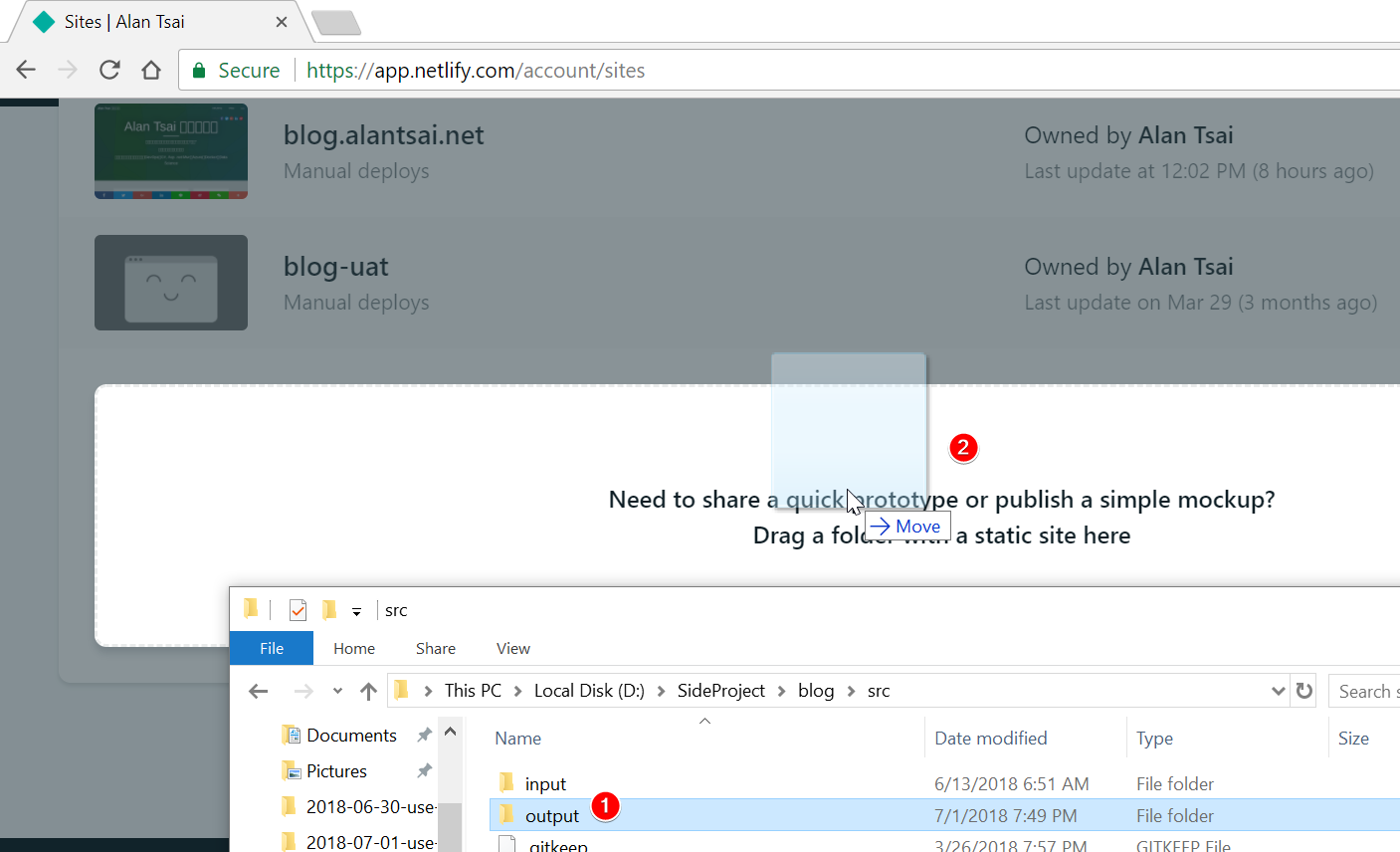Expand the chevron after blog breadcrumb

pyautogui.click(x=851, y=691)
